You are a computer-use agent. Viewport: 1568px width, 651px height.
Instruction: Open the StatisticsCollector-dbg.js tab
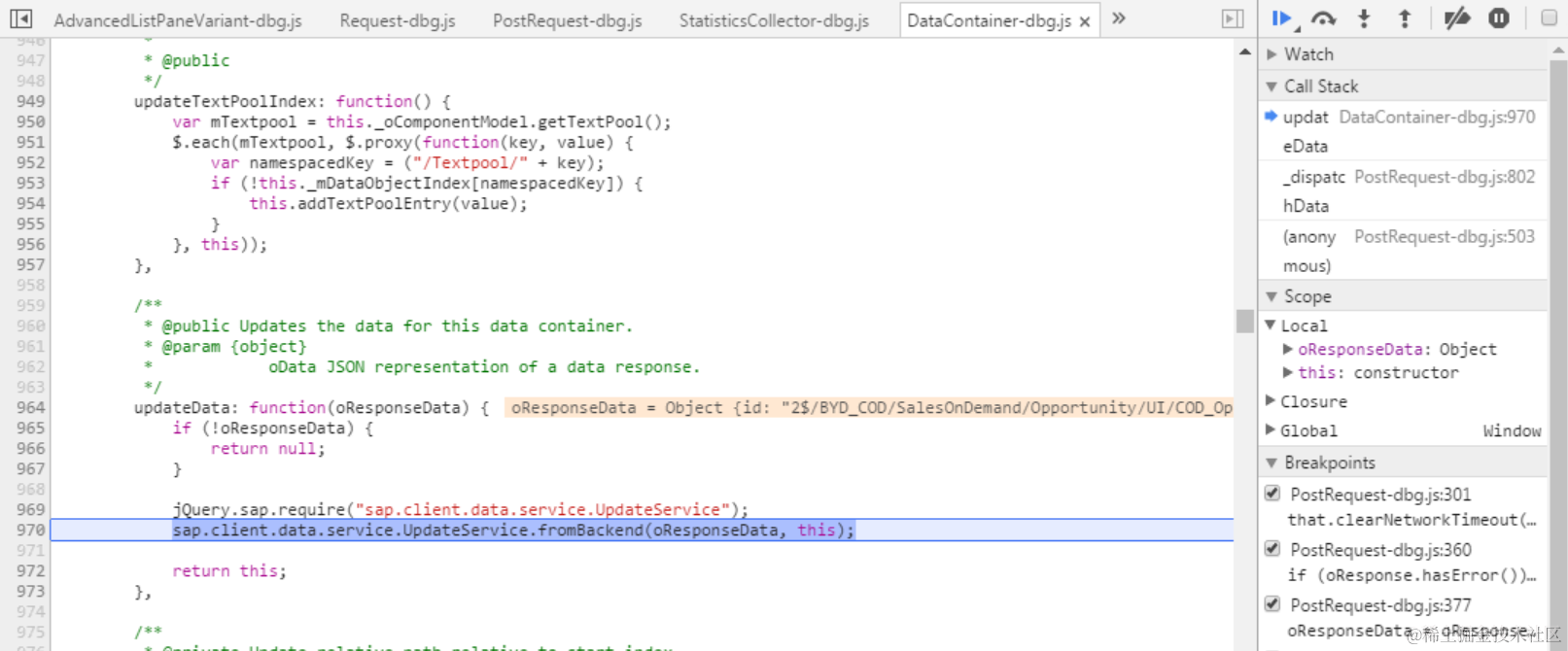(x=774, y=20)
